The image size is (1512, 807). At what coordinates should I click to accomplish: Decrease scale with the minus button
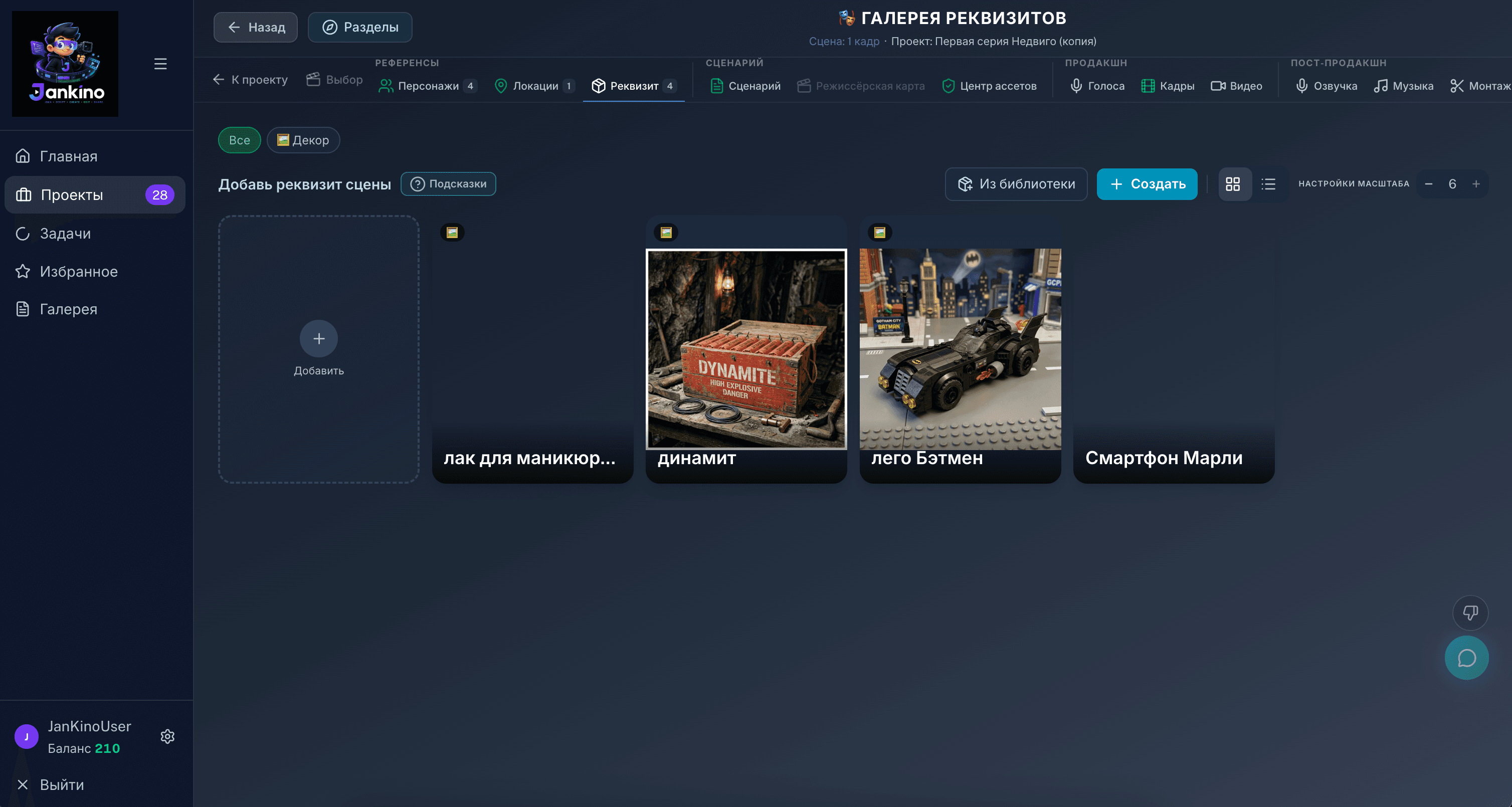1429,184
